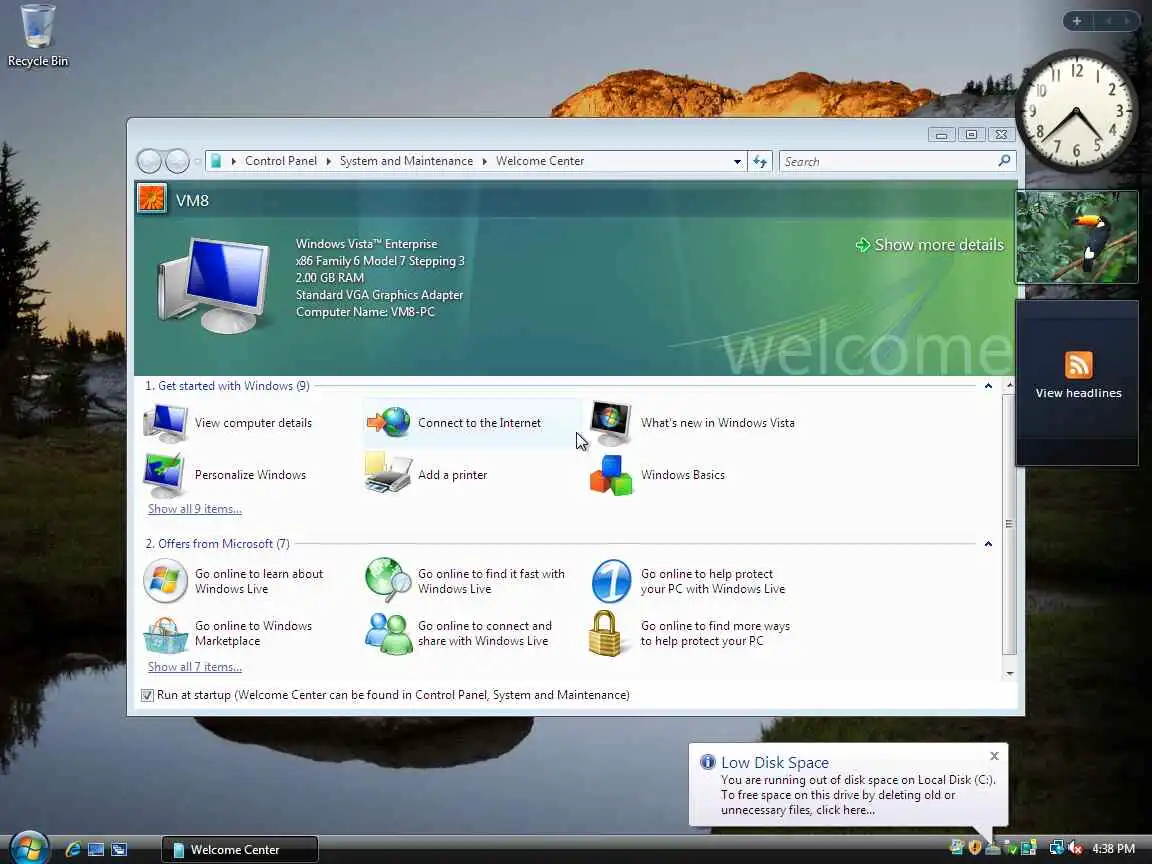Open the Connect to the Internet icon
Screen dimensions: 1152x864
pyautogui.click(x=389, y=422)
